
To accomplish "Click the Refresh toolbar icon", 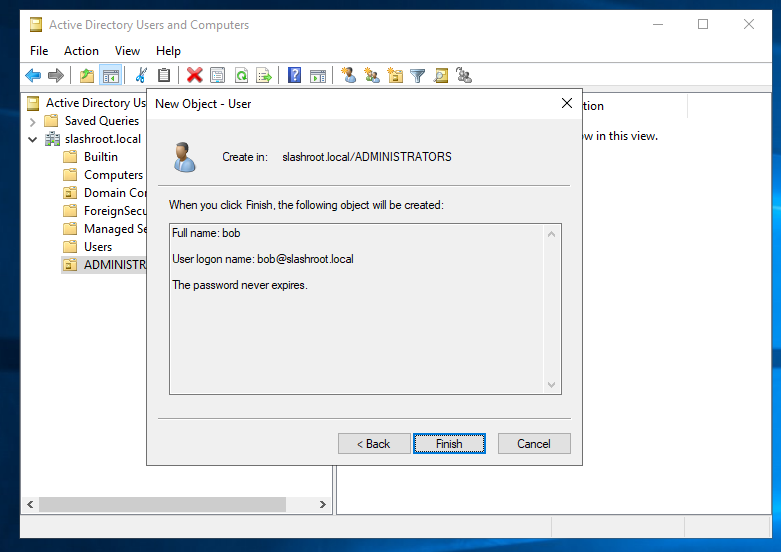I will click(x=241, y=75).
